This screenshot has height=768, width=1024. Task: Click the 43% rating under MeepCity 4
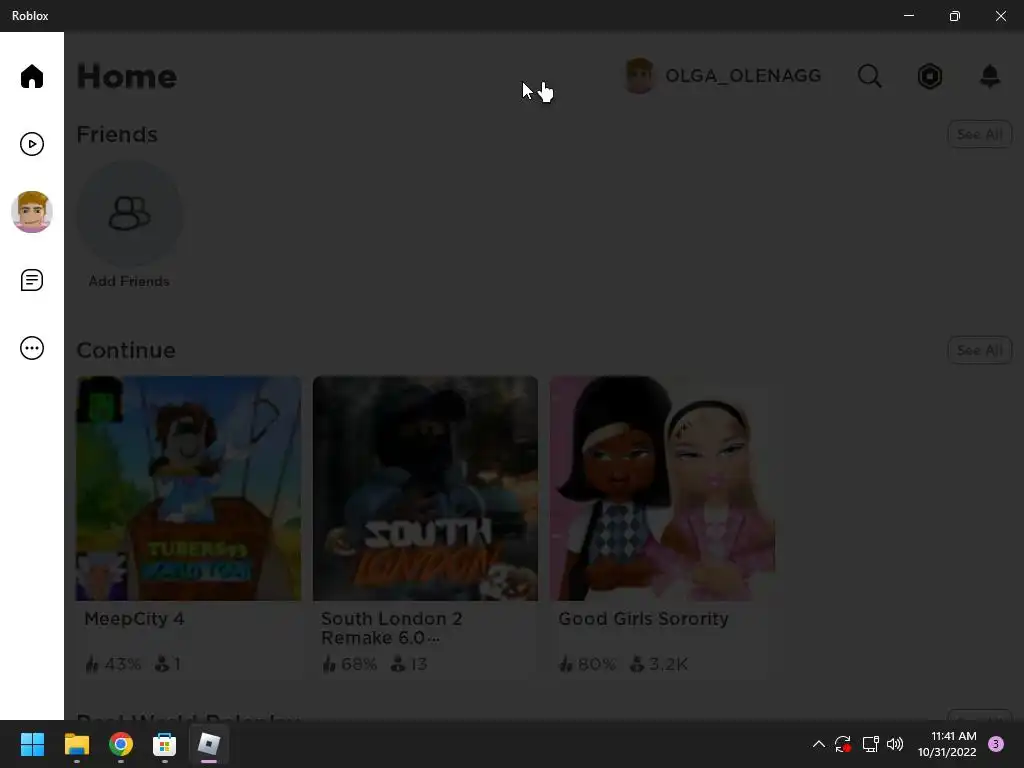tap(114, 664)
